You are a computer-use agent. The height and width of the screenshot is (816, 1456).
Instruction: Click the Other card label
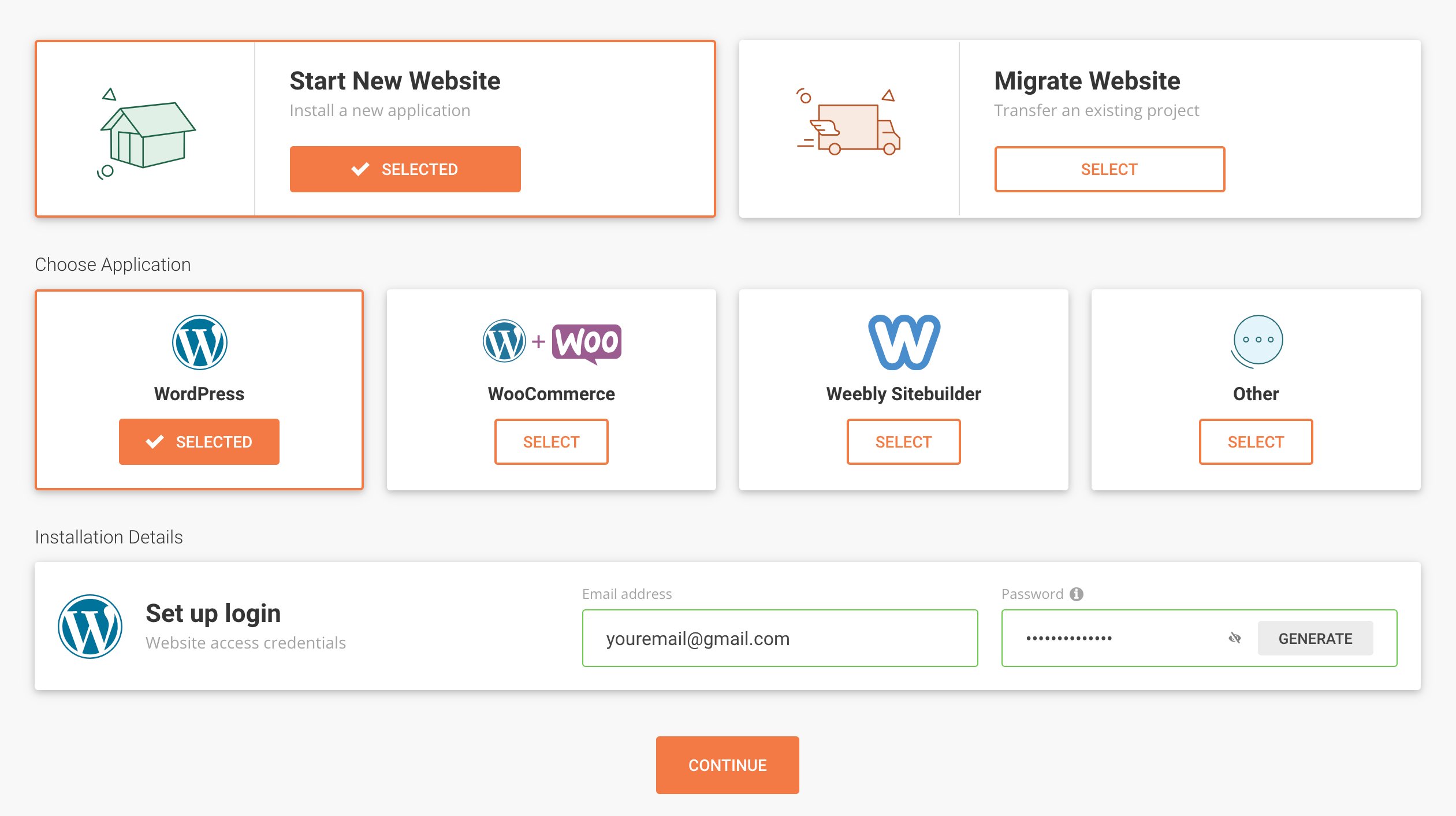[x=1256, y=394]
